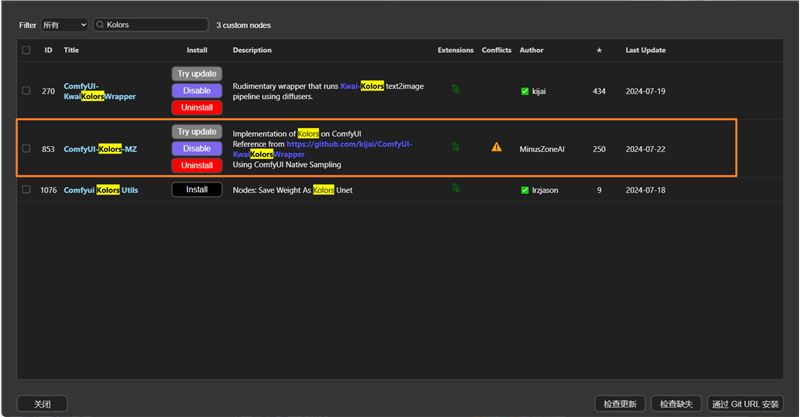The image size is (800, 417).
Task: Check the box for node ID 270
Action: (x=26, y=90)
